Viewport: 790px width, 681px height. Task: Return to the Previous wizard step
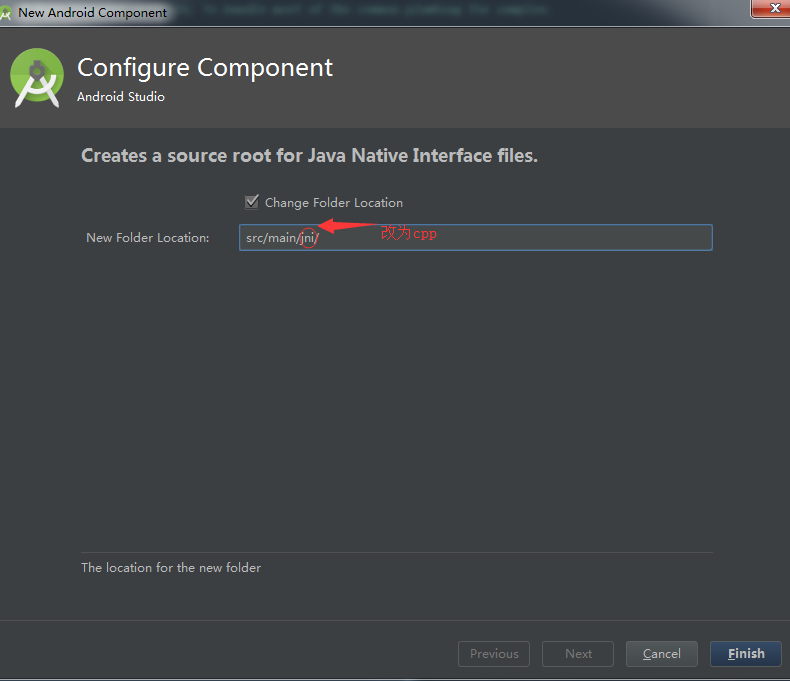(494, 654)
